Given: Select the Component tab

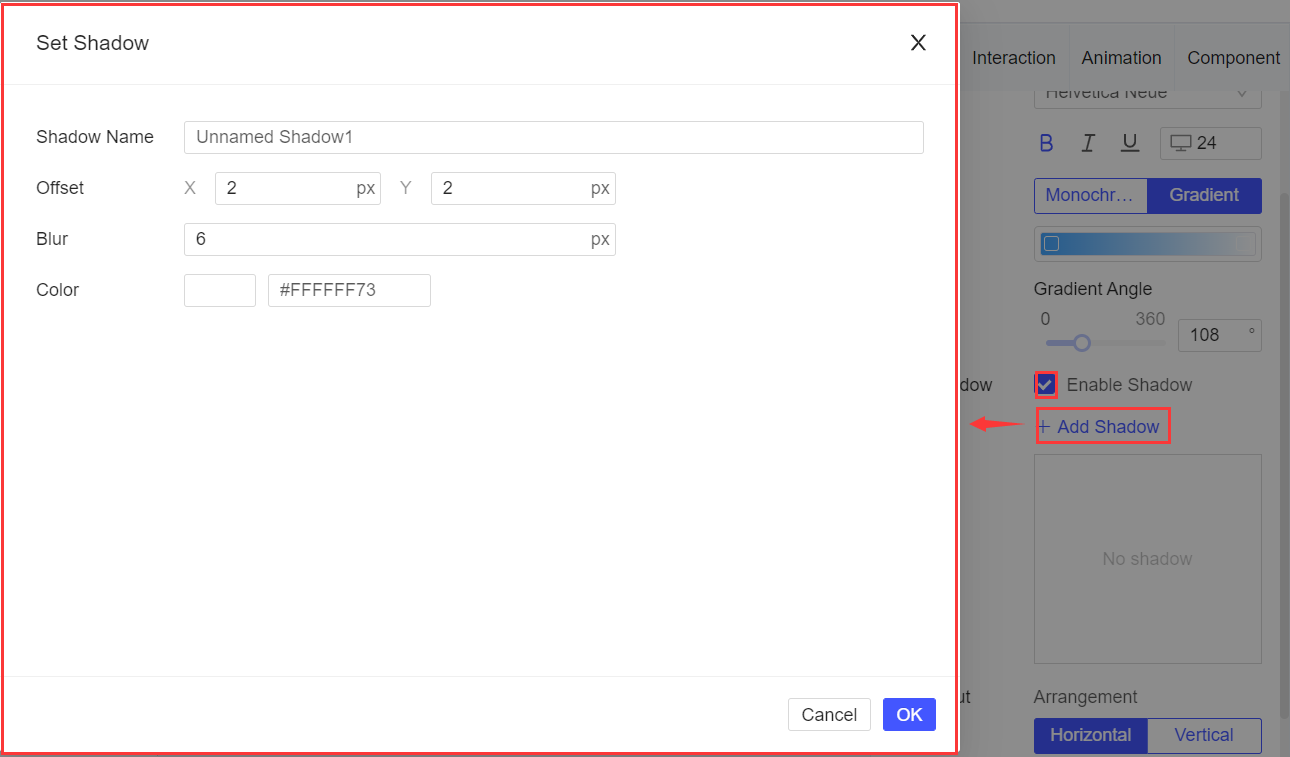Looking at the screenshot, I should click(1233, 57).
